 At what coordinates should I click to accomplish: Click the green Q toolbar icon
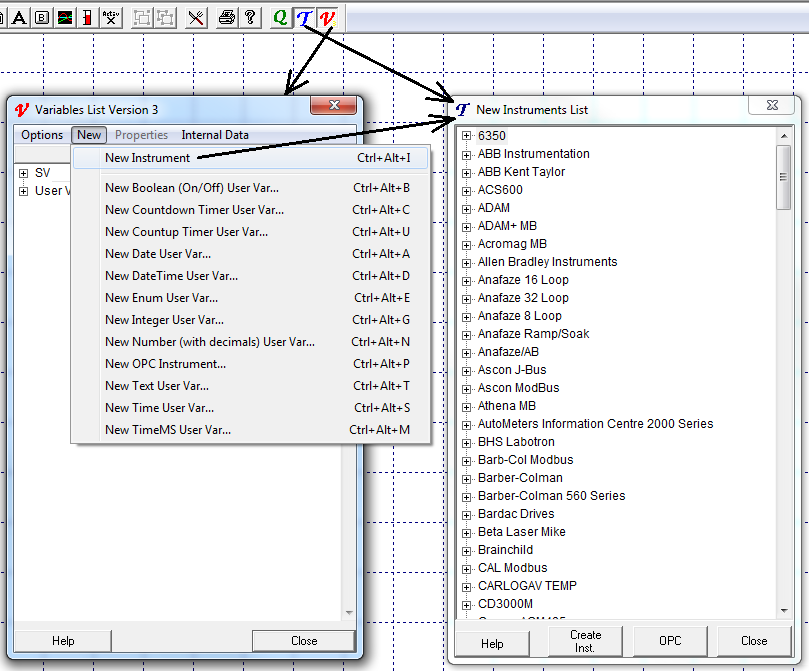280,17
